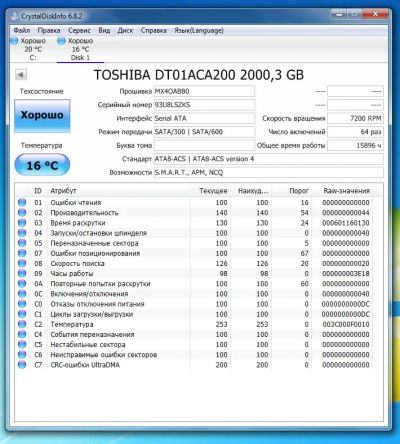Open the Сервис menu
The height and width of the screenshot is (444, 400).
[x=79, y=30]
